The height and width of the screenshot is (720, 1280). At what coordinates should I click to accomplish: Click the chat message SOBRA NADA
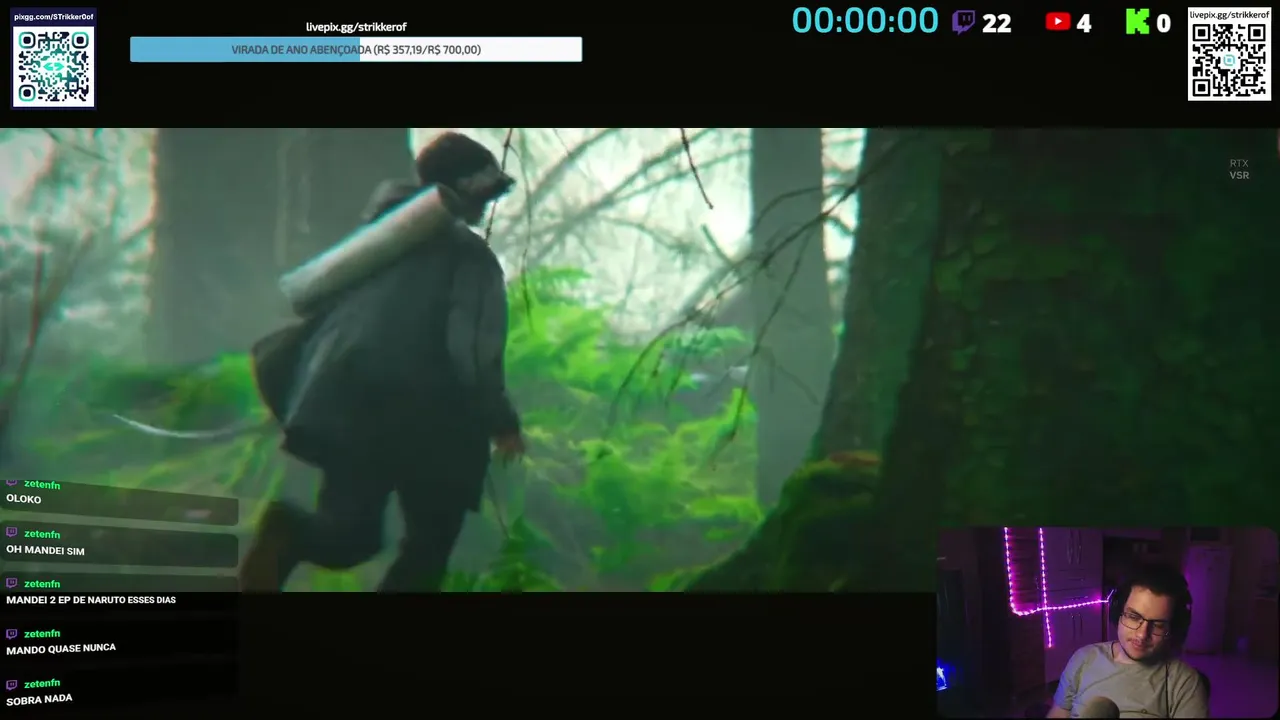tap(39, 699)
